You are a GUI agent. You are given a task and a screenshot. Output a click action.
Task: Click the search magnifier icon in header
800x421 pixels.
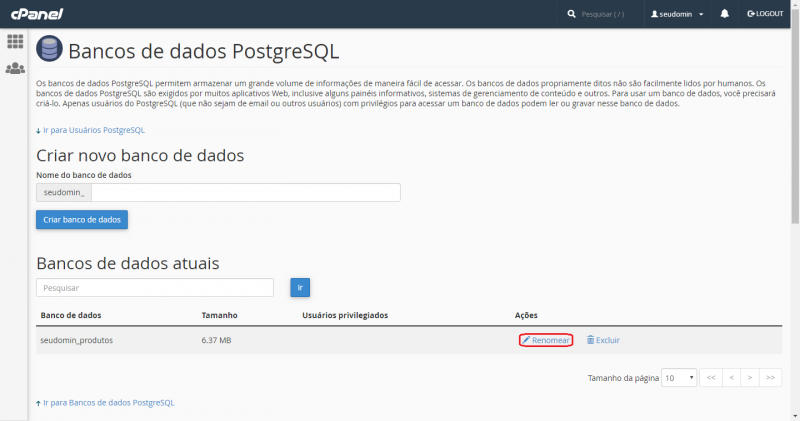click(571, 14)
